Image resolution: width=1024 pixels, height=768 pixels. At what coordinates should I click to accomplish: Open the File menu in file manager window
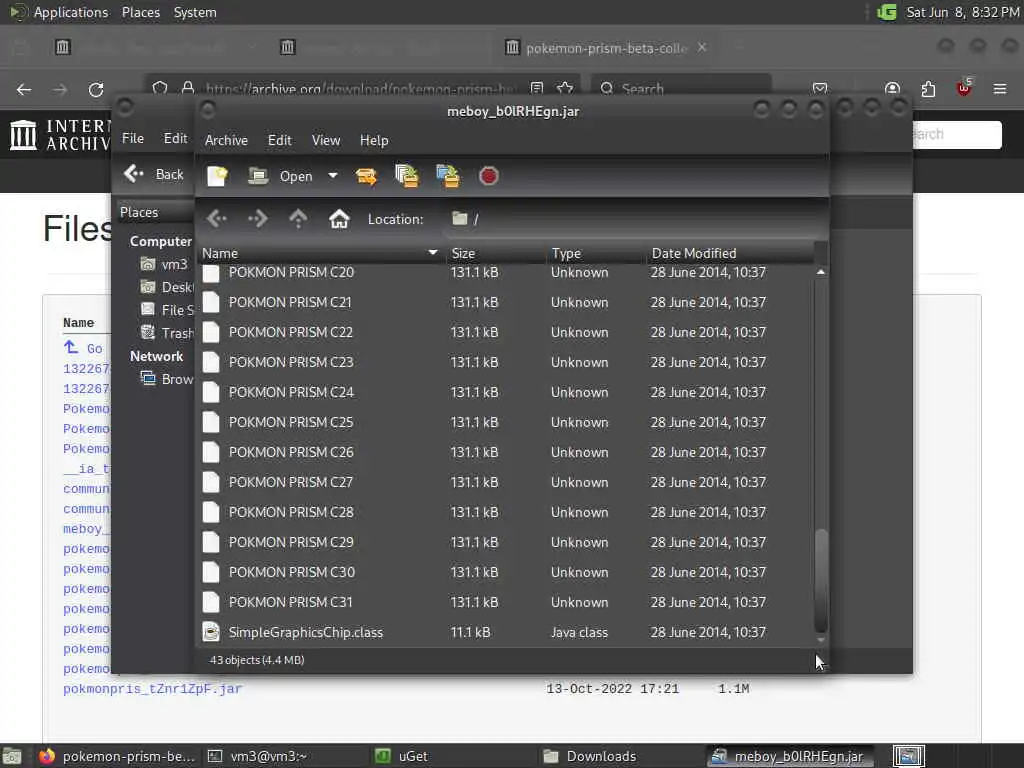(133, 138)
